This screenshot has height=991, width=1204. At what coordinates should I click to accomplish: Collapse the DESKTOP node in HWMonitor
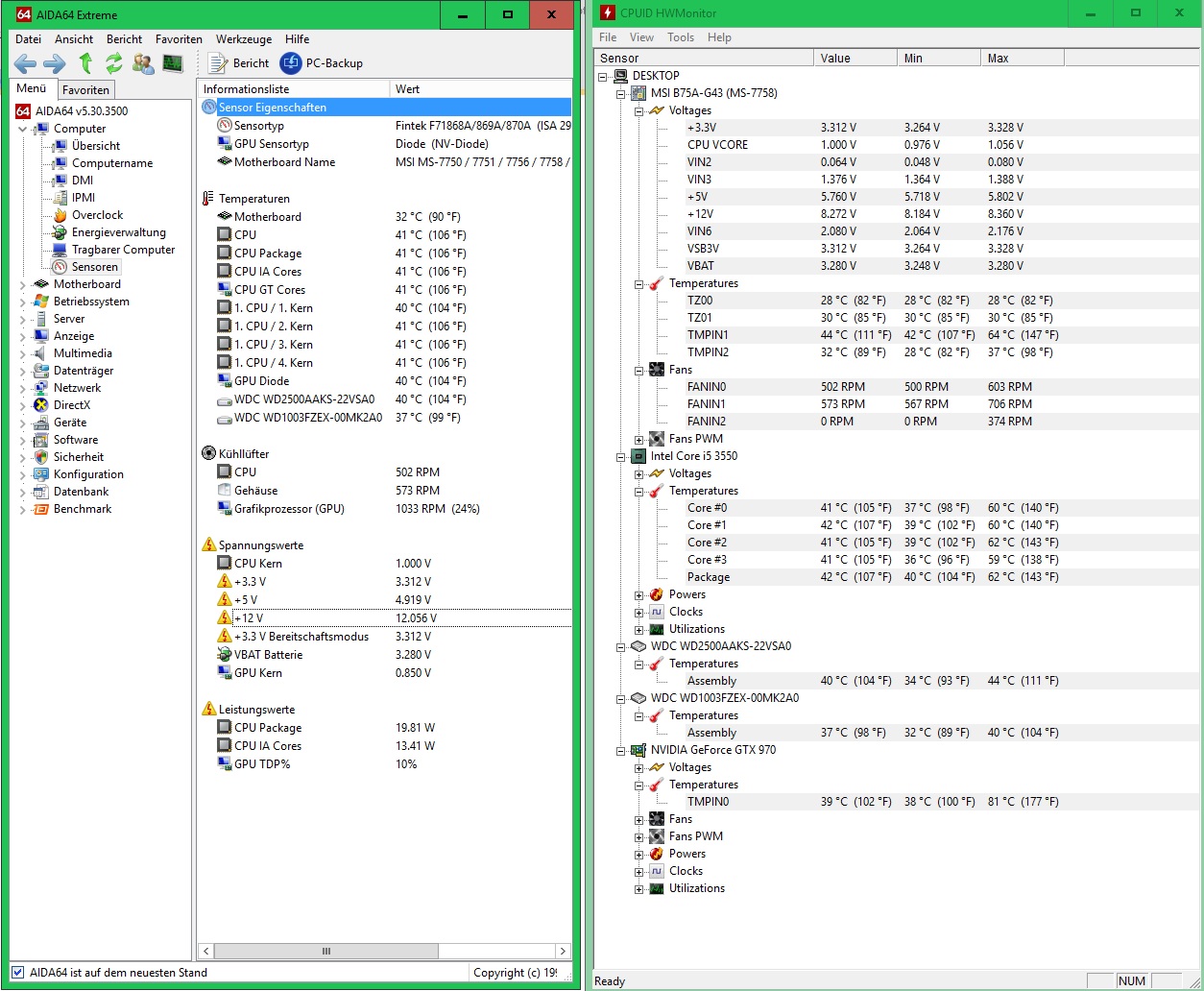(603, 76)
